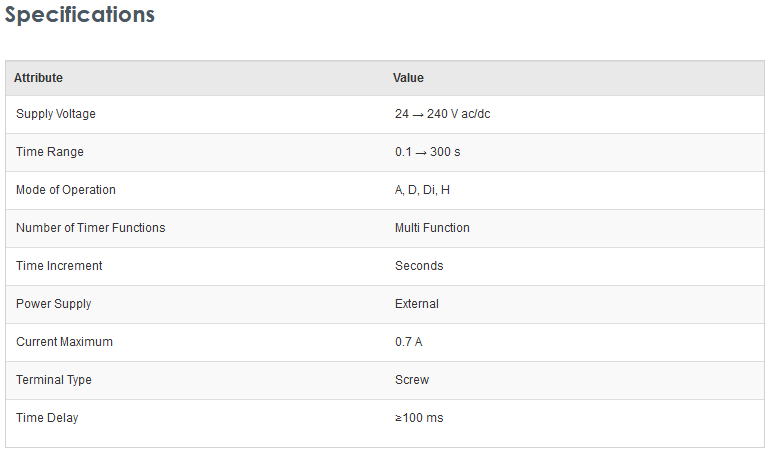Click the Seconds value cell
The width and height of the screenshot is (779, 455).
click(419, 266)
